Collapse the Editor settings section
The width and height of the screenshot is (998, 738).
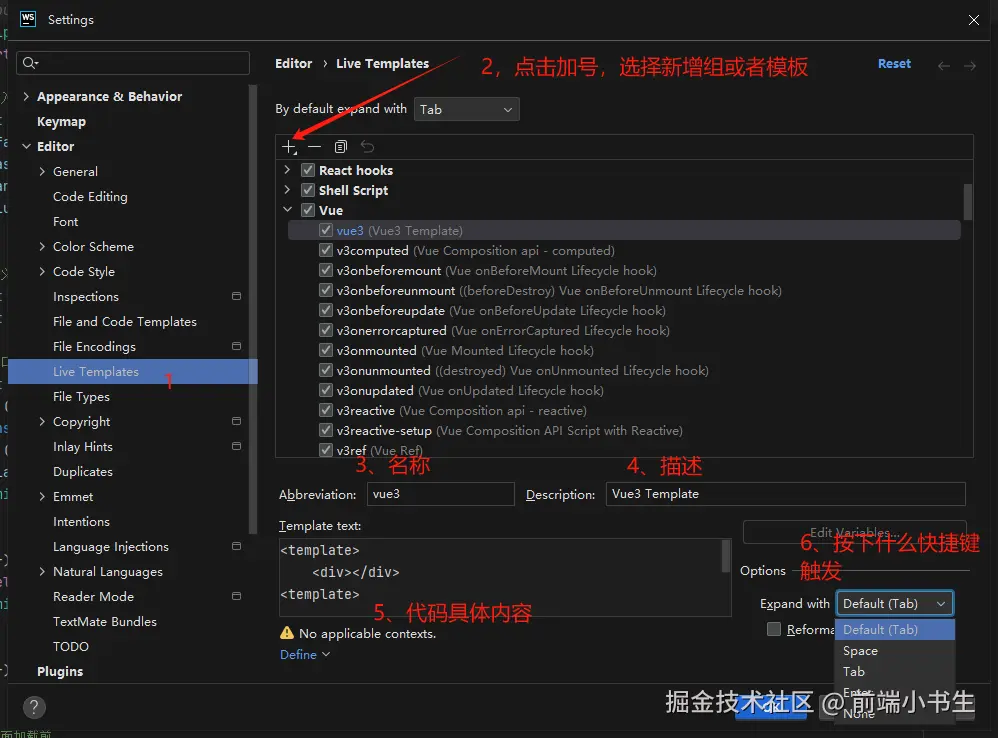tap(26, 146)
